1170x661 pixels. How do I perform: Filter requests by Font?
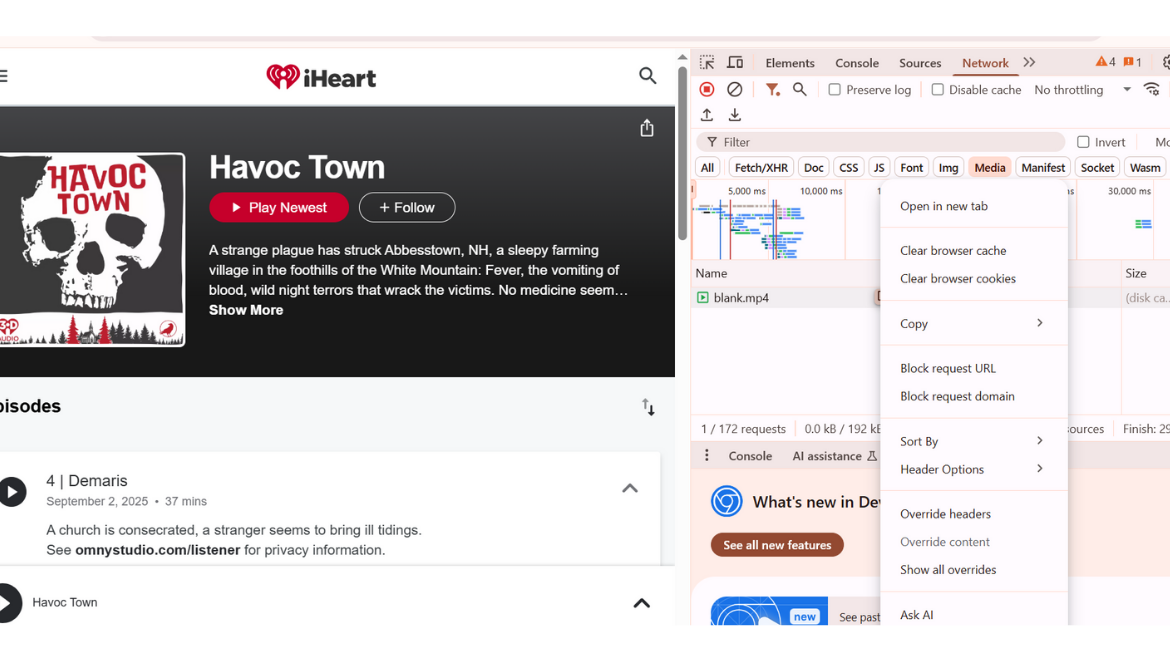[911, 168]
